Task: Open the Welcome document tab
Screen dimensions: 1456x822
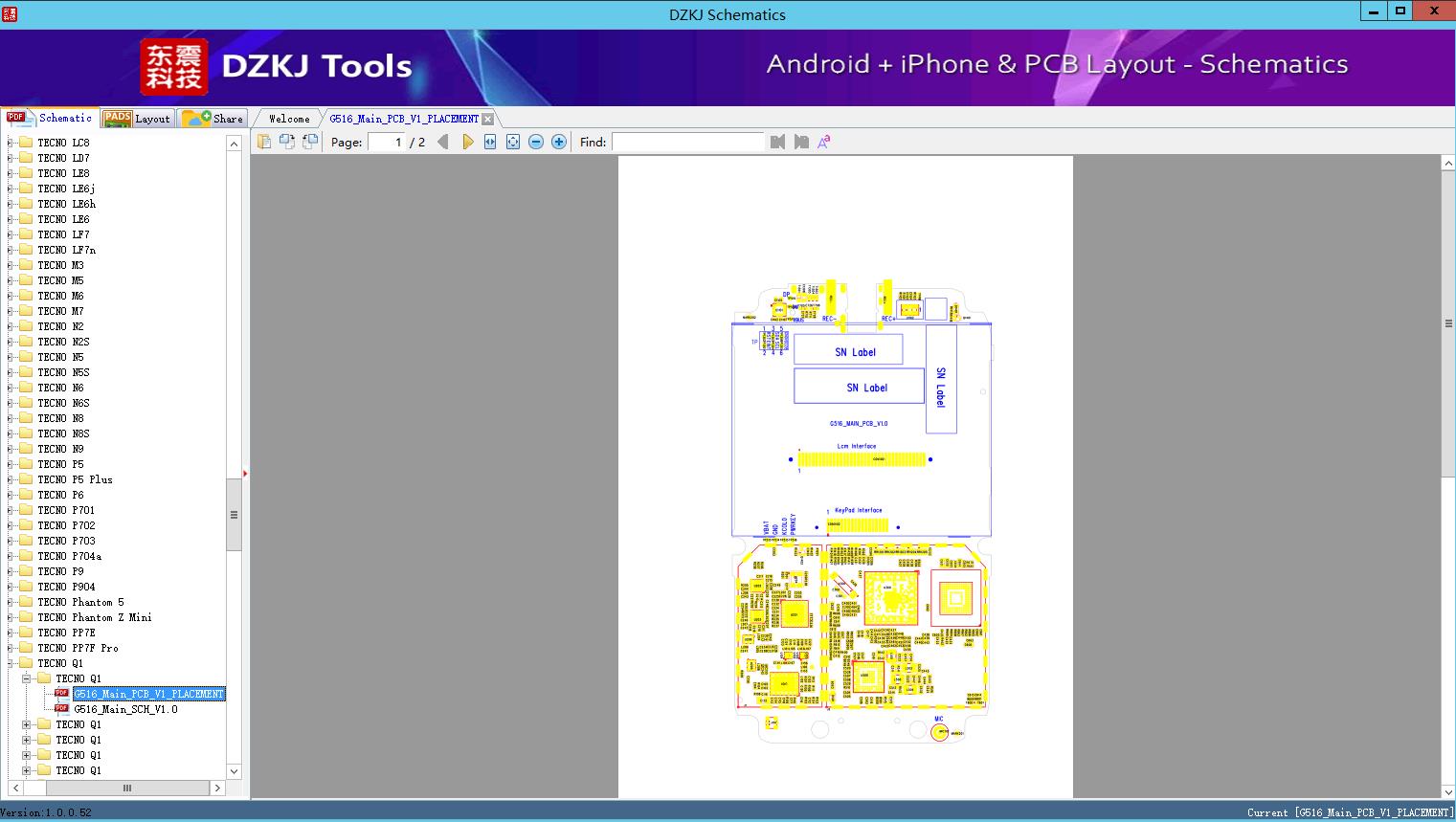Action: [289, 119]
